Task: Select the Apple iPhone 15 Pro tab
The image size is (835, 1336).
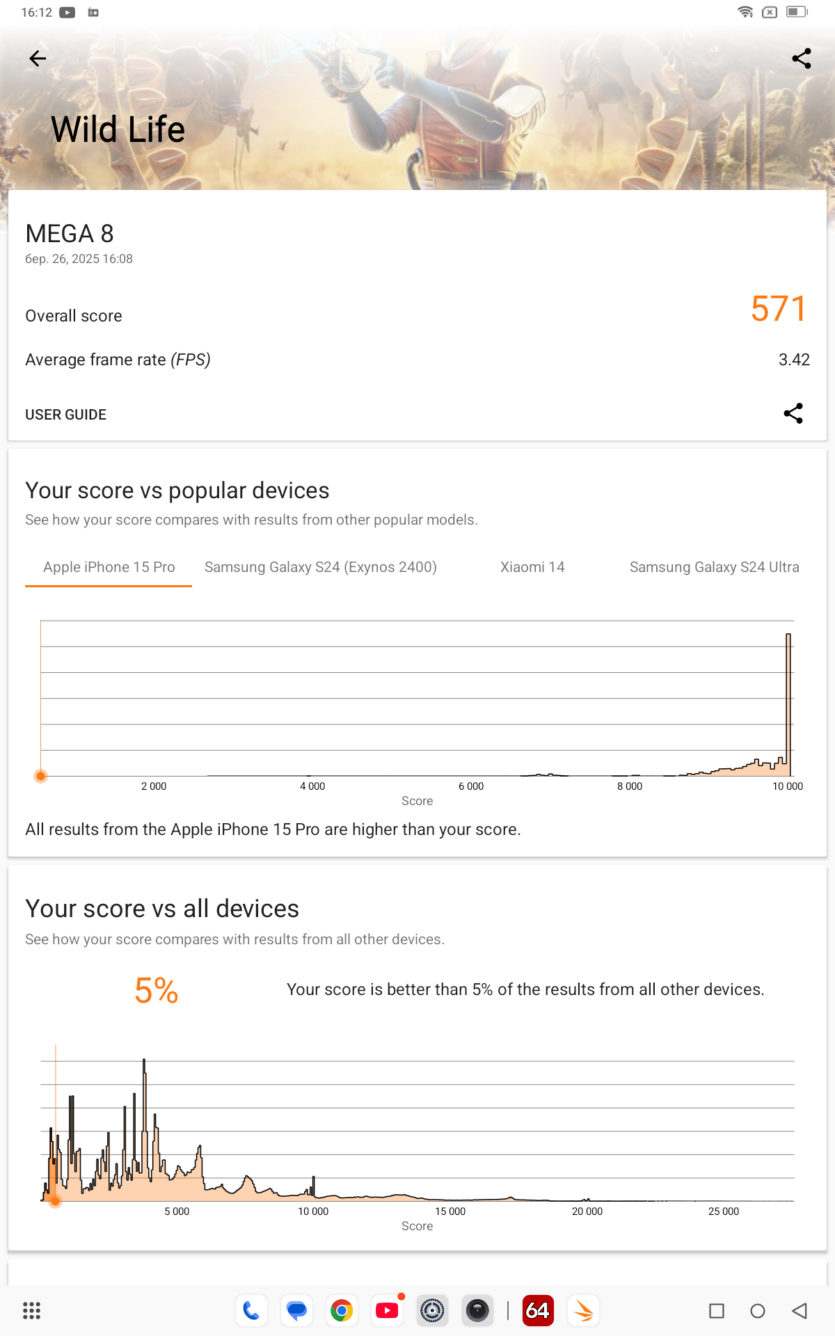Action: 109,567
